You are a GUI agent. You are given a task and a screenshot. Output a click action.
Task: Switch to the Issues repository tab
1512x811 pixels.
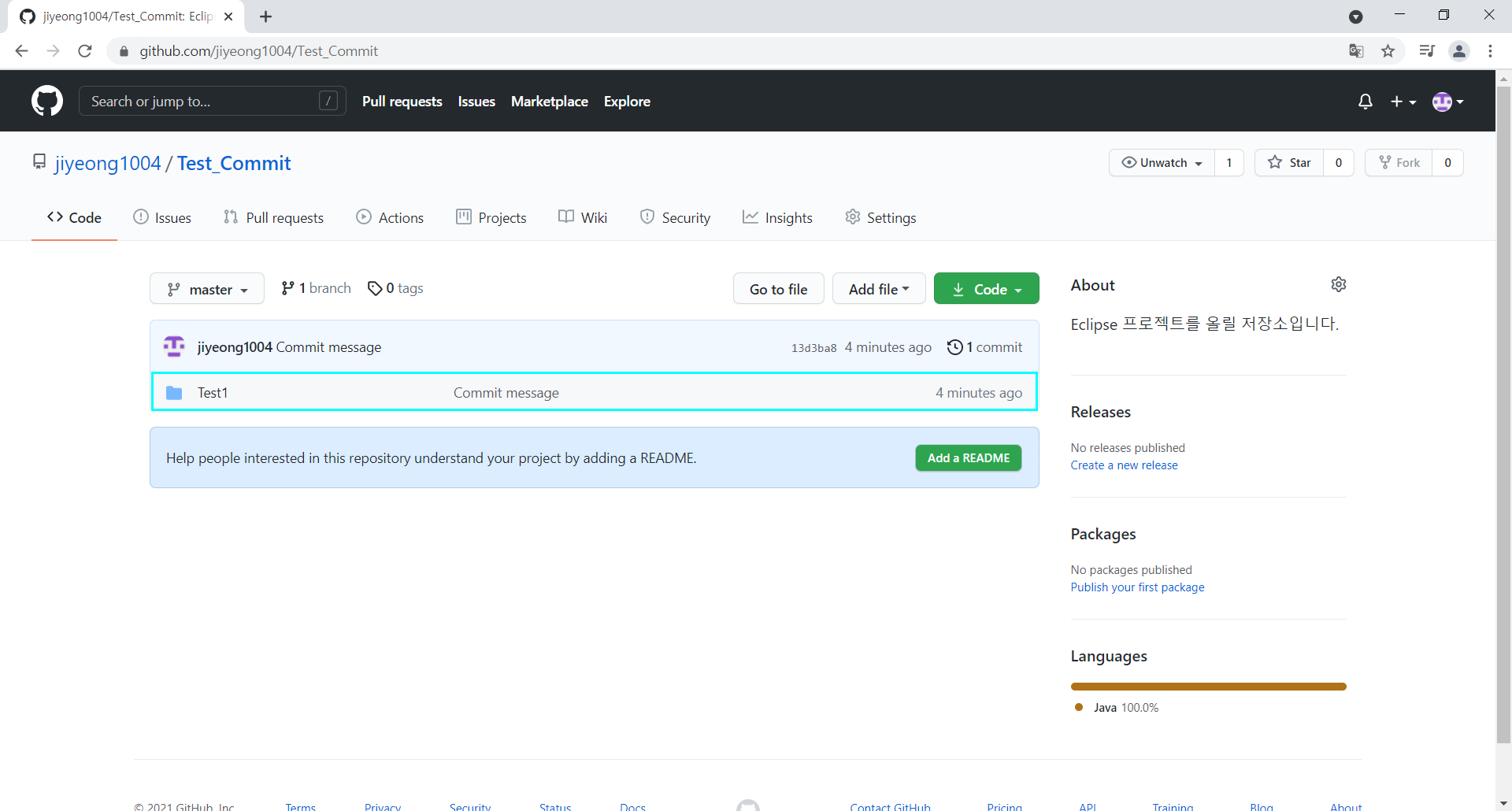coord(162,217)
